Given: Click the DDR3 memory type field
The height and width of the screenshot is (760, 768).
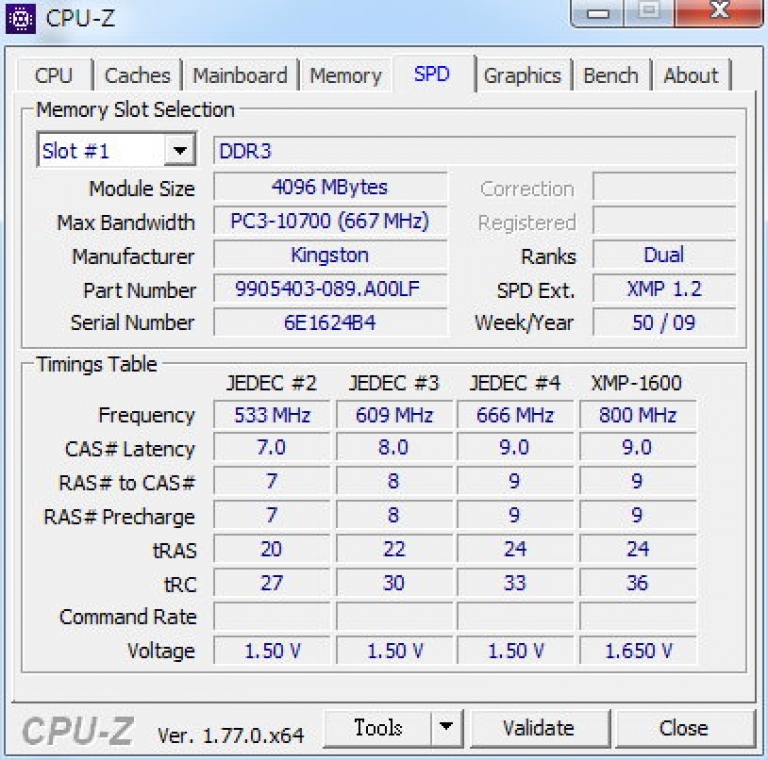Looking at the screenshot, I should (474, 151).
